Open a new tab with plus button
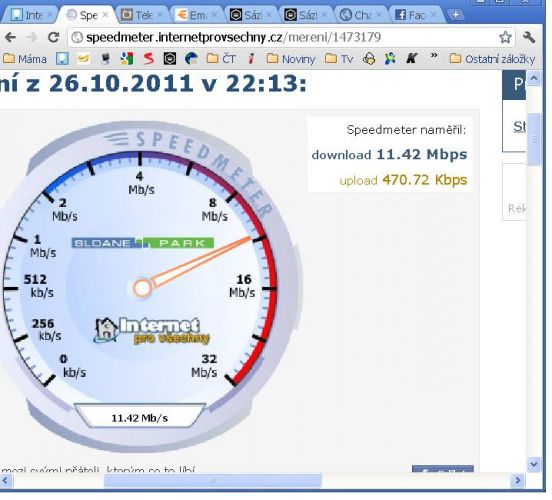The image size is (552, 500). 456,15
